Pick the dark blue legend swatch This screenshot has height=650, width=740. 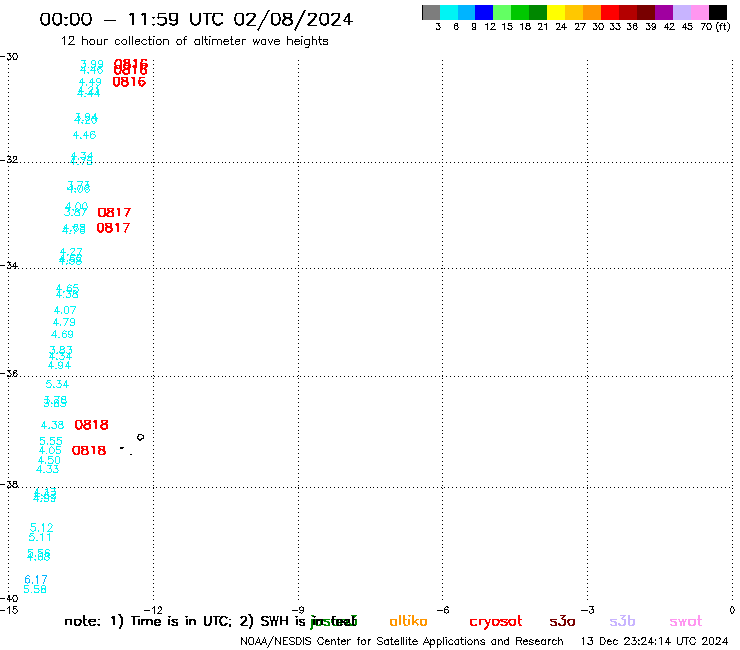click(484, 12)
